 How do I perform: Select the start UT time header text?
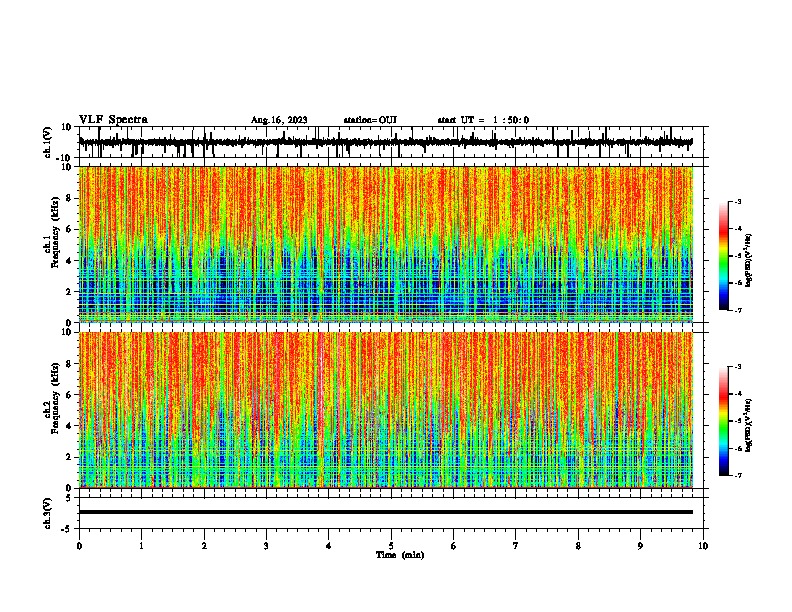tap(483, 120)
